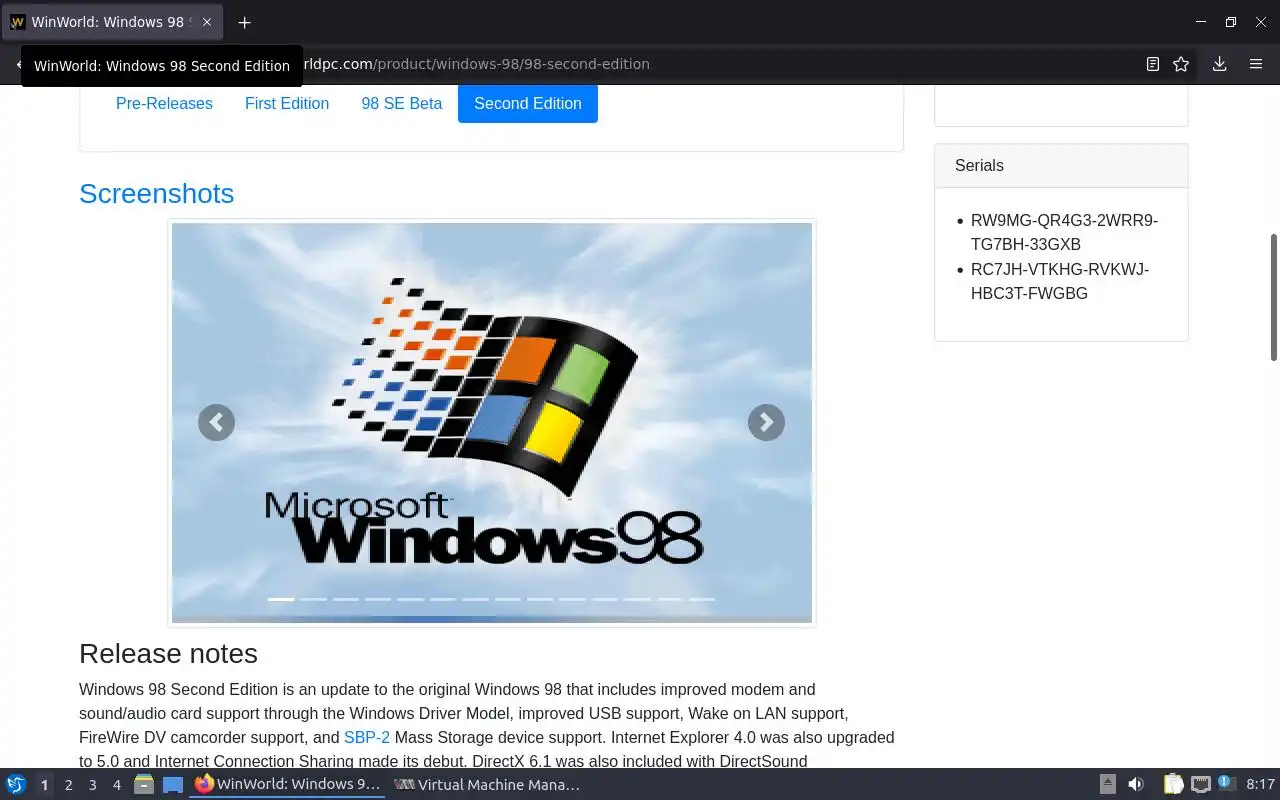Click the Windows 98 splash screenshot
The width and height of the screenshot is (1280, 800).
click(492, 422)
